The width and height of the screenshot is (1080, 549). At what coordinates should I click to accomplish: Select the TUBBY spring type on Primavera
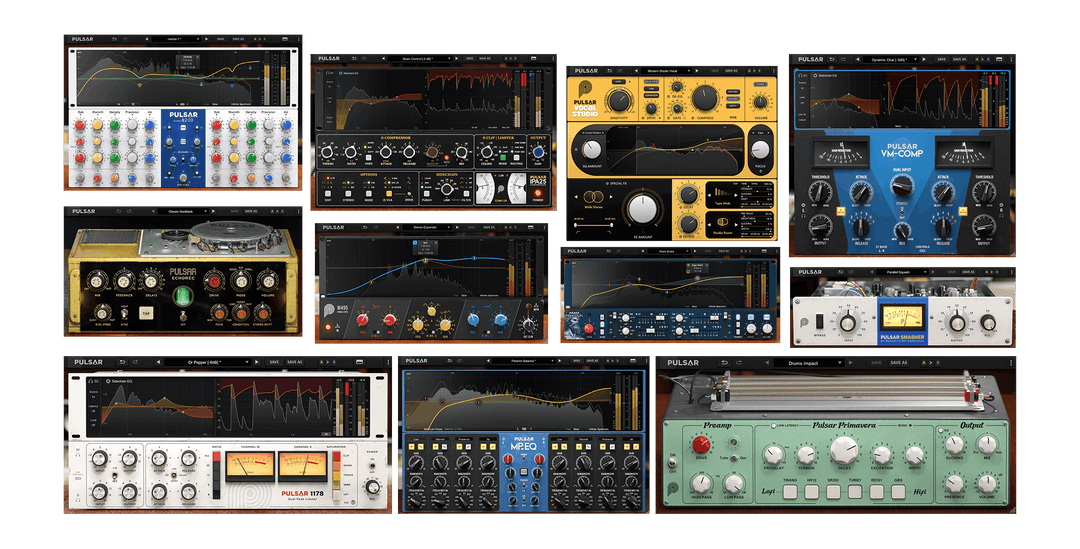(855, 492)
